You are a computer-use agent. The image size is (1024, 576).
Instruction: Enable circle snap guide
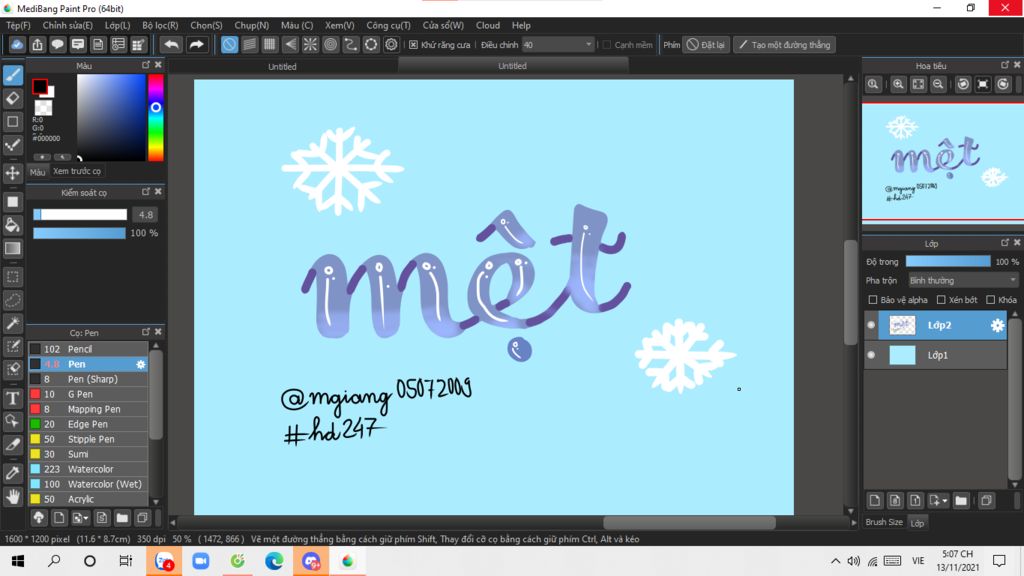(330, 44)
